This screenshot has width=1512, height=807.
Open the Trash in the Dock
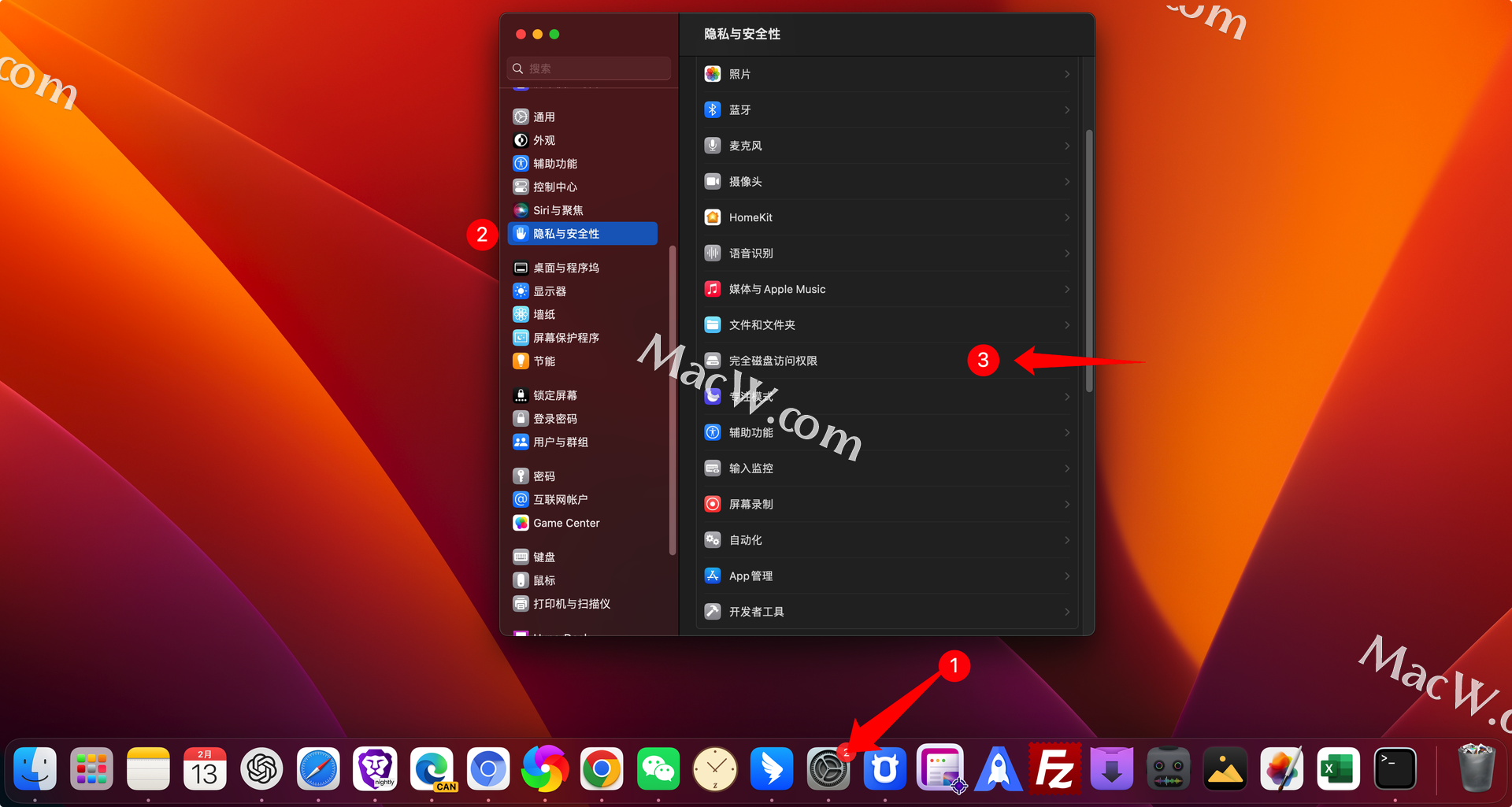(1476, 768)
